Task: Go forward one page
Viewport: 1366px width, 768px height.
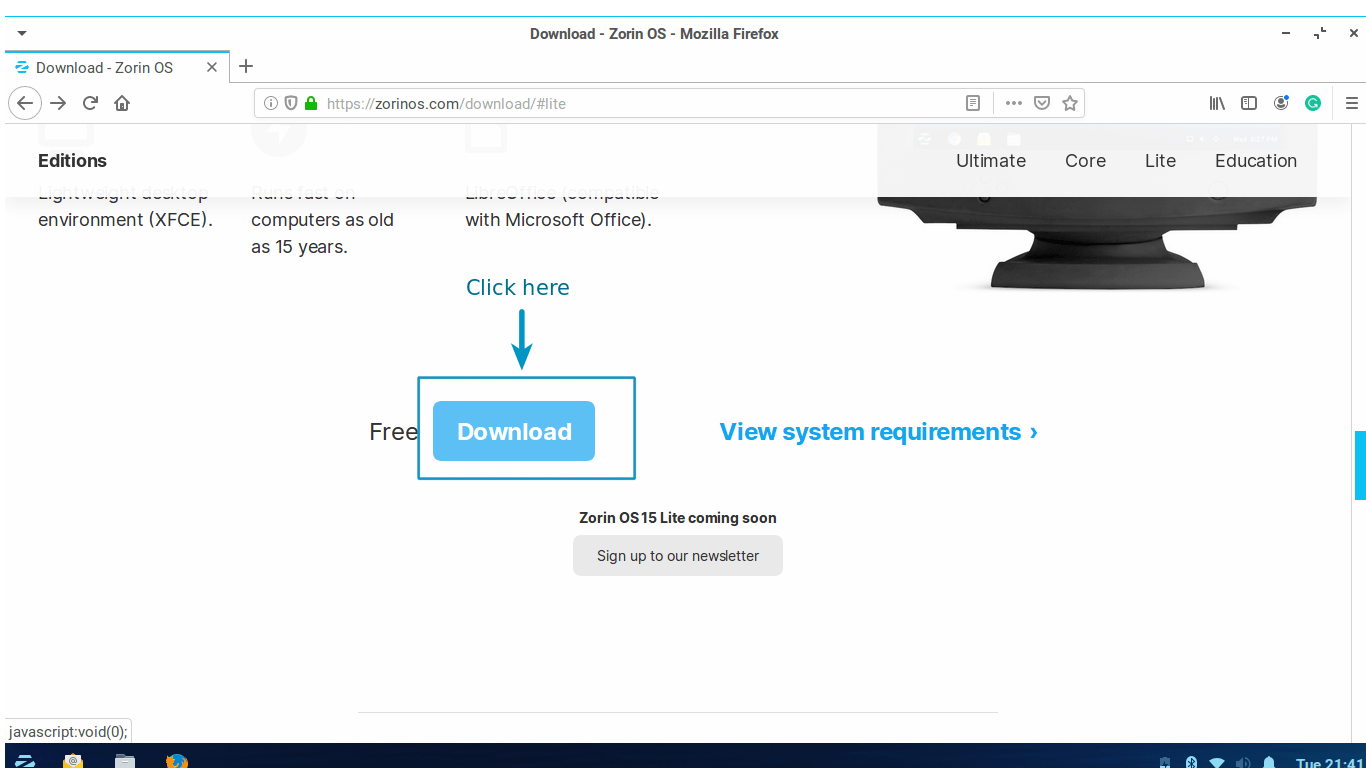Action: 58,103
